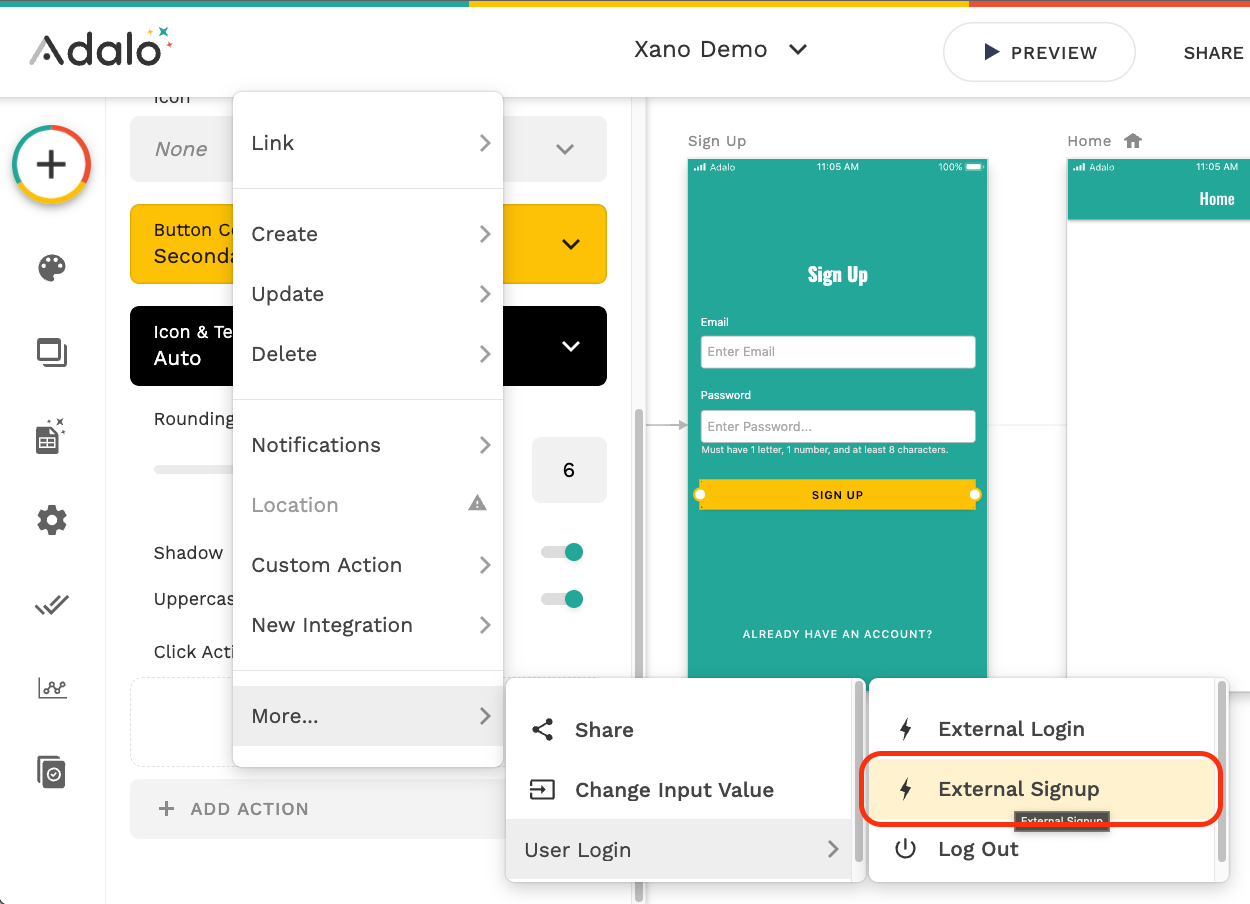Toggle the Uppercase switch
The image size is (1250, 904).
click(562, 599)
